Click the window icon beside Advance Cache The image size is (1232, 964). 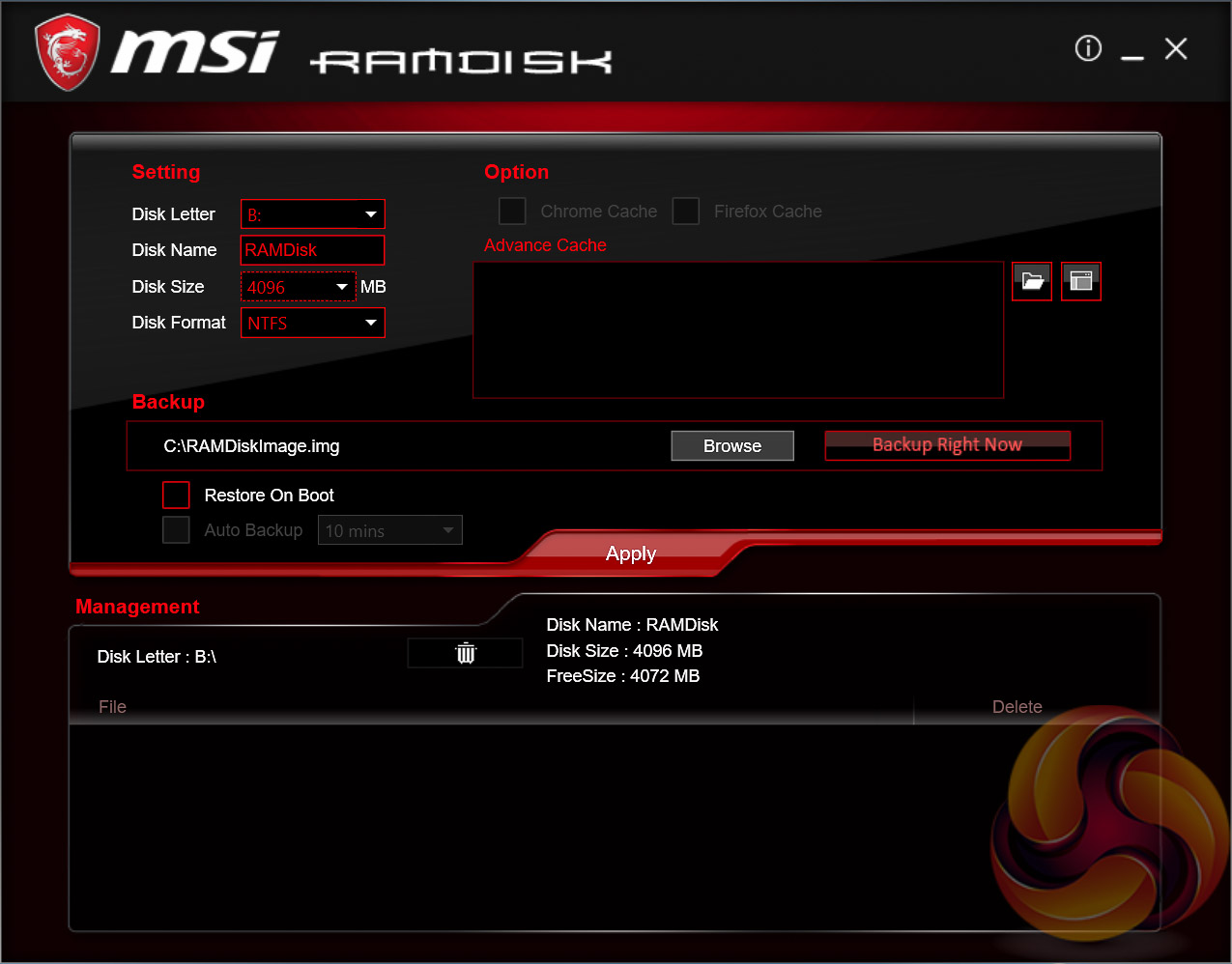(x=1081, y=281)
